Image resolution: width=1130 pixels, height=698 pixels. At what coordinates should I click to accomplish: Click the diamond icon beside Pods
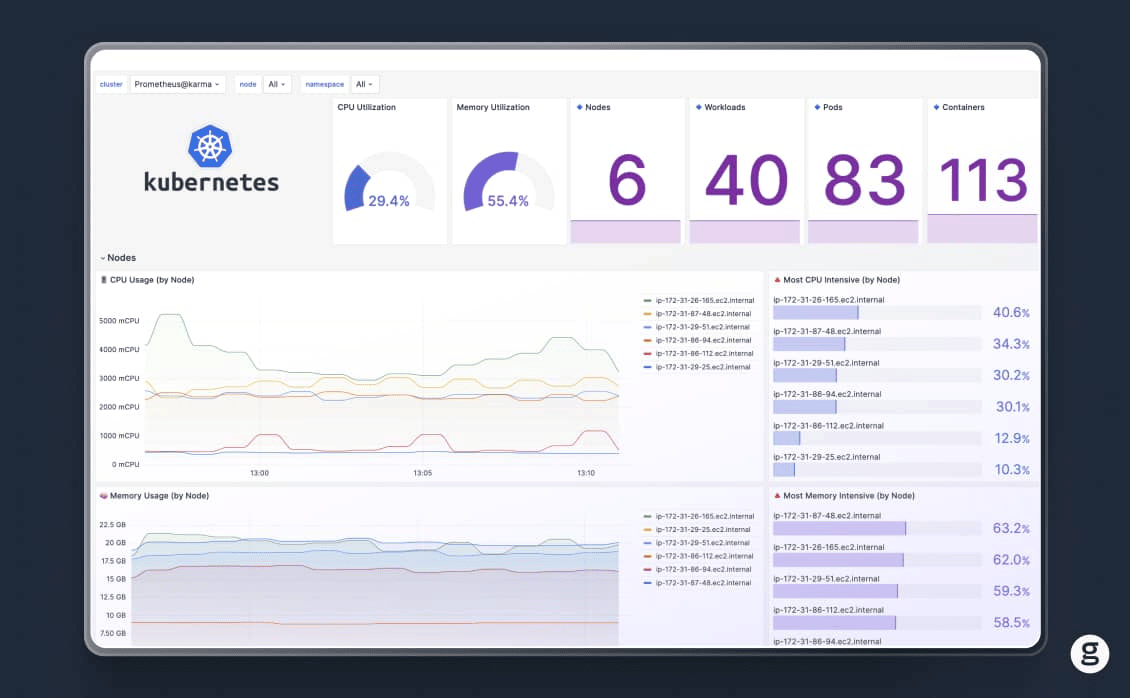[x=817, y=107]
